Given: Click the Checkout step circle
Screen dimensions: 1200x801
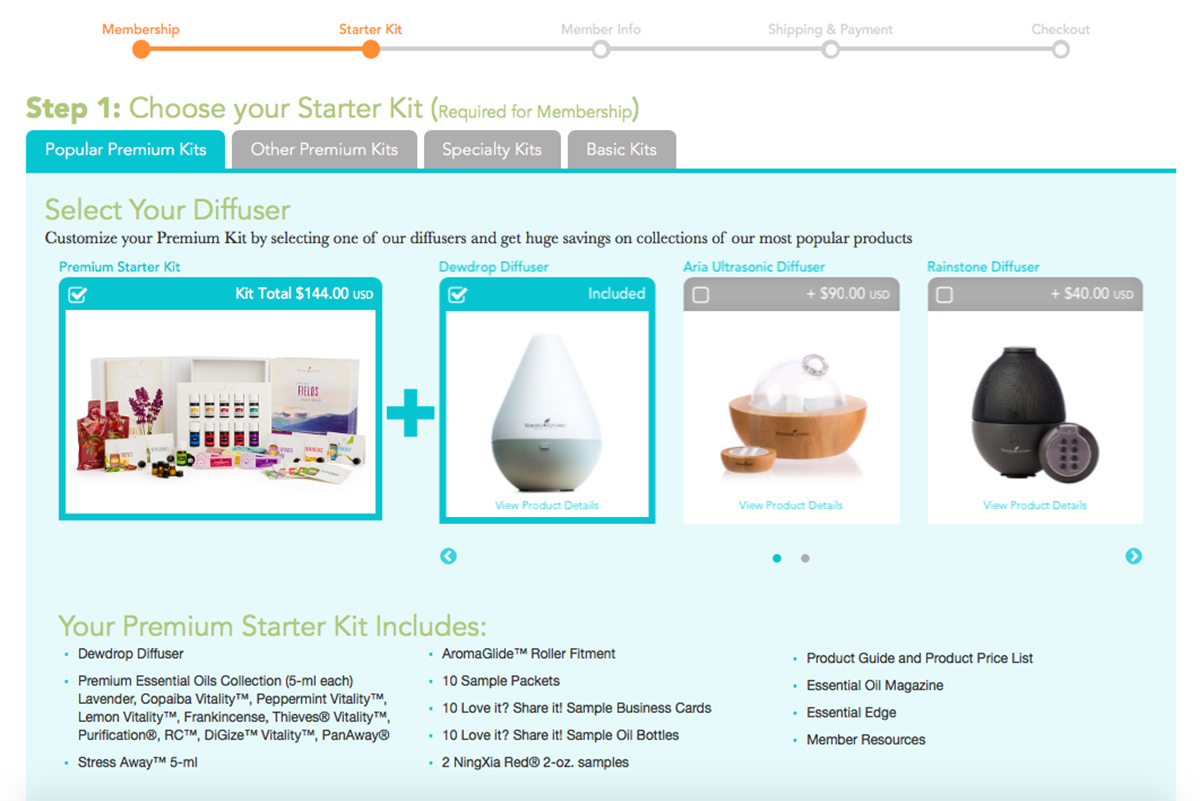Looking at the screenshot, I should (1061, 49).
